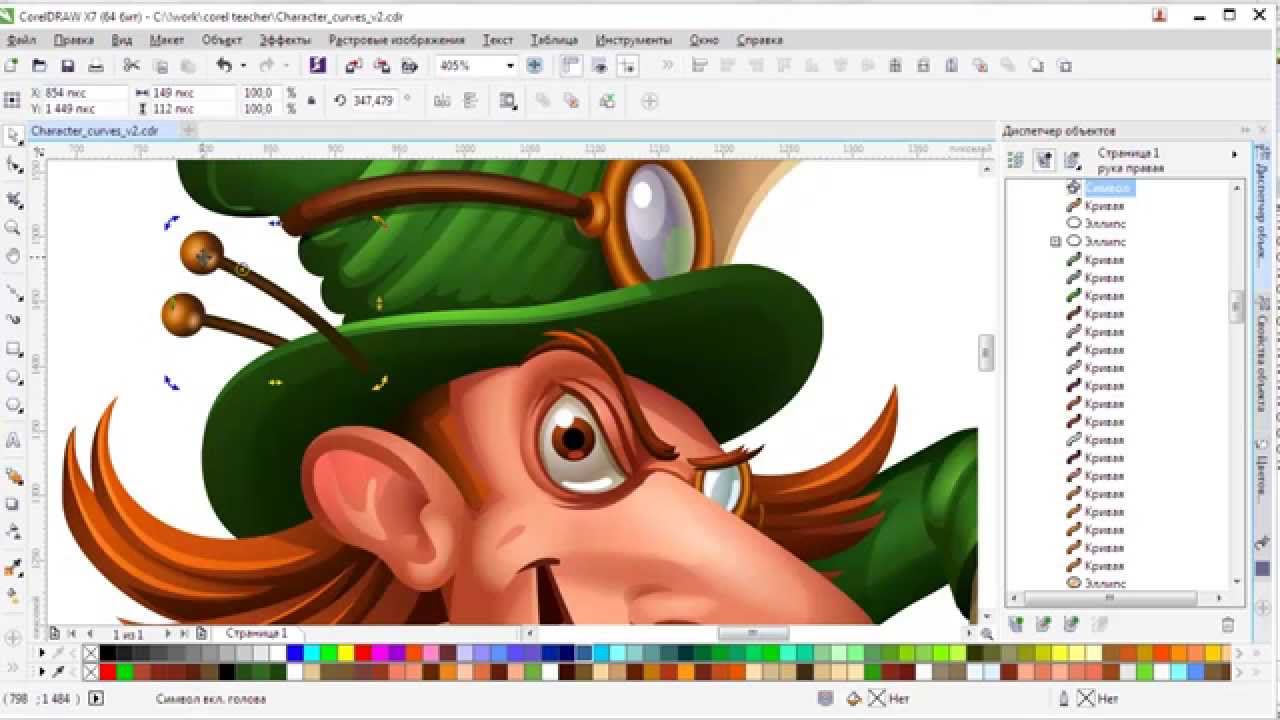
Task: Click the Full-screen preview icon
Action: coord(534,66)
